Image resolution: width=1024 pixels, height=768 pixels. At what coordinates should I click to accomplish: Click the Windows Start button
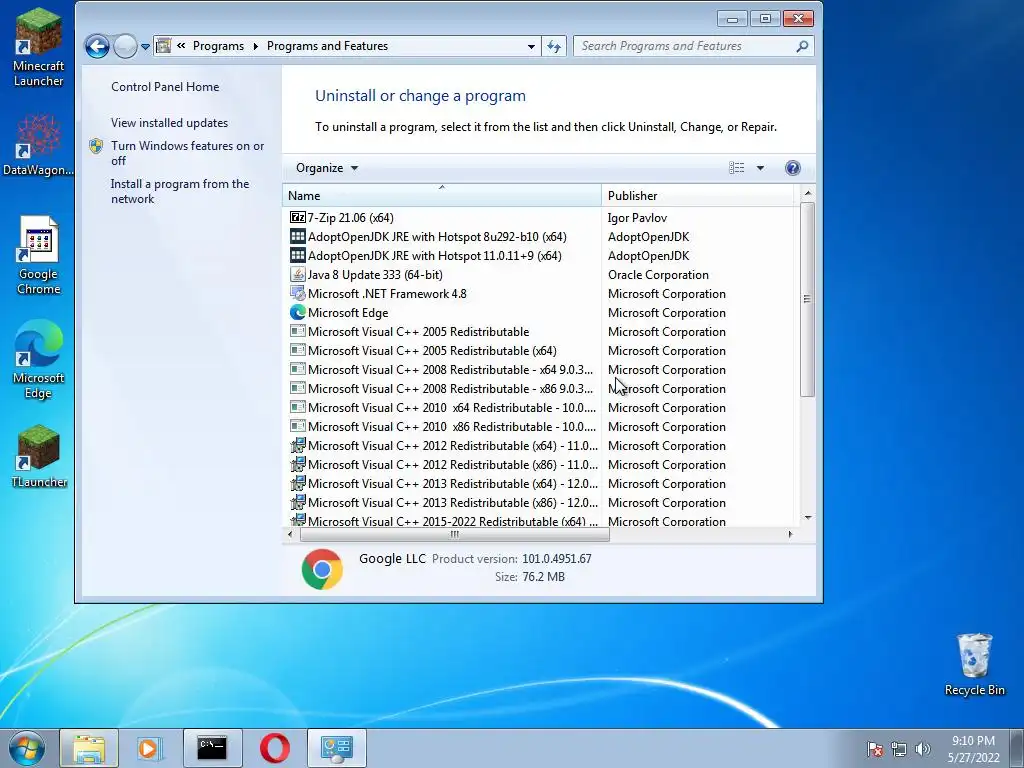point(27,748)
